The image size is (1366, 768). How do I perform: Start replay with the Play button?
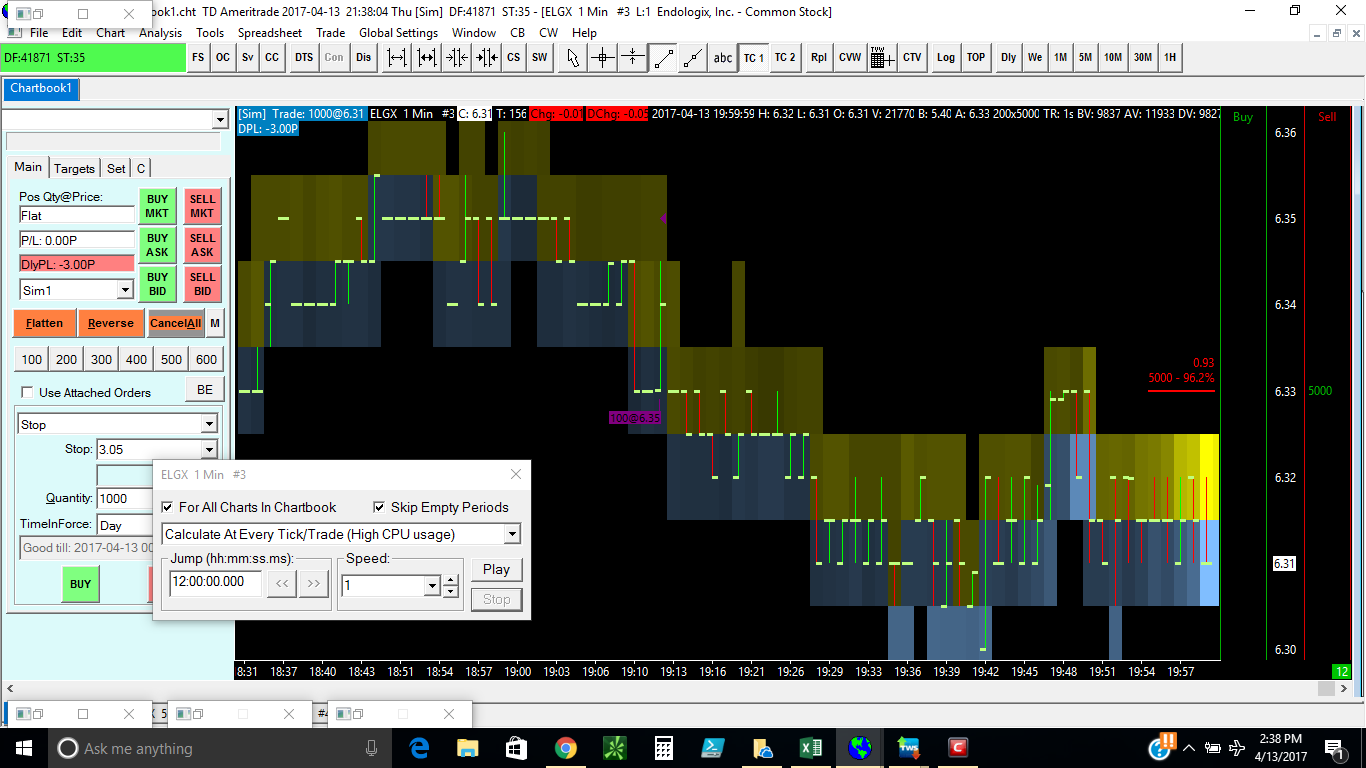click(497, 569)
